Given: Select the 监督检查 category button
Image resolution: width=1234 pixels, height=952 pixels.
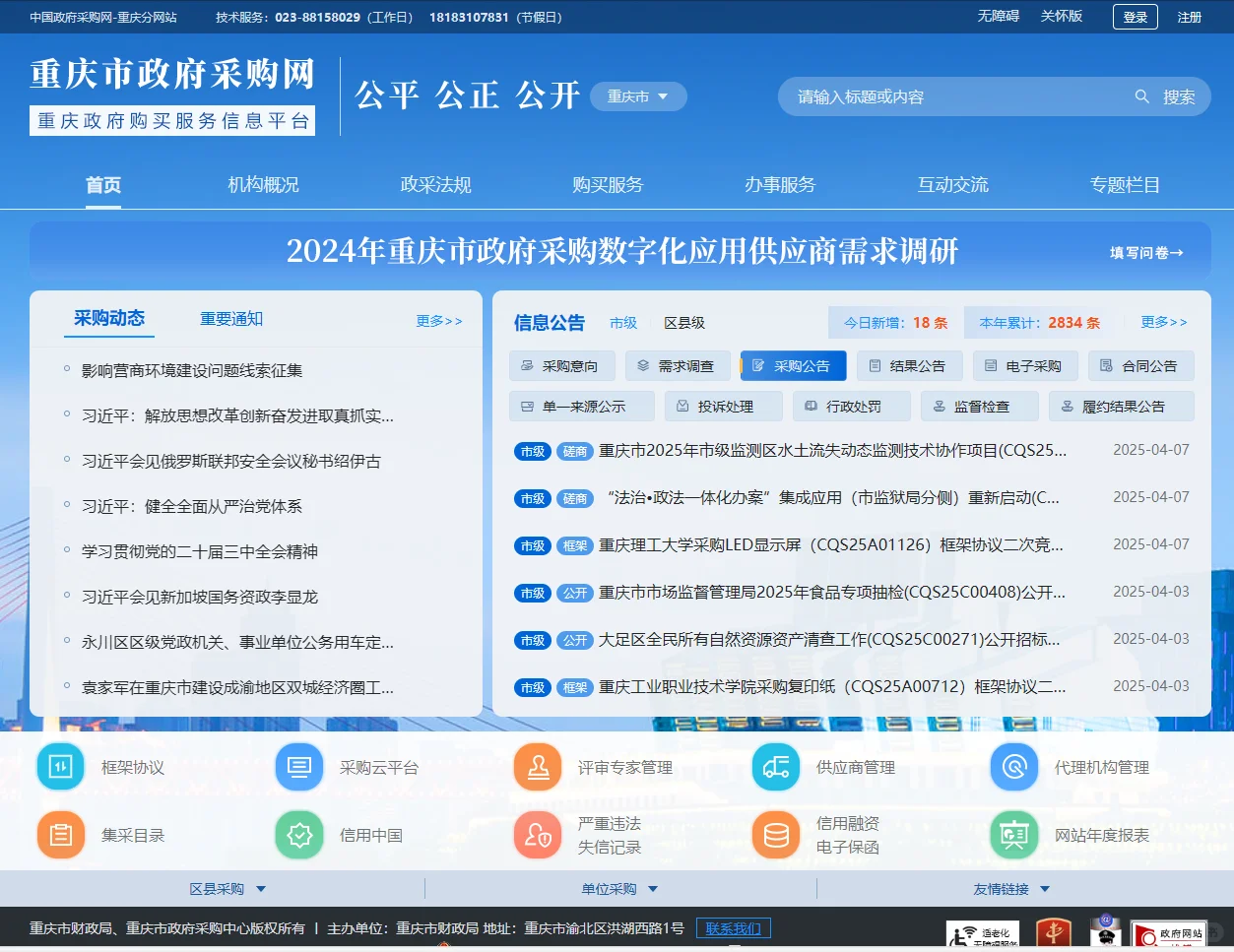Looking at the screenshot, I should (x=980, y=407).
